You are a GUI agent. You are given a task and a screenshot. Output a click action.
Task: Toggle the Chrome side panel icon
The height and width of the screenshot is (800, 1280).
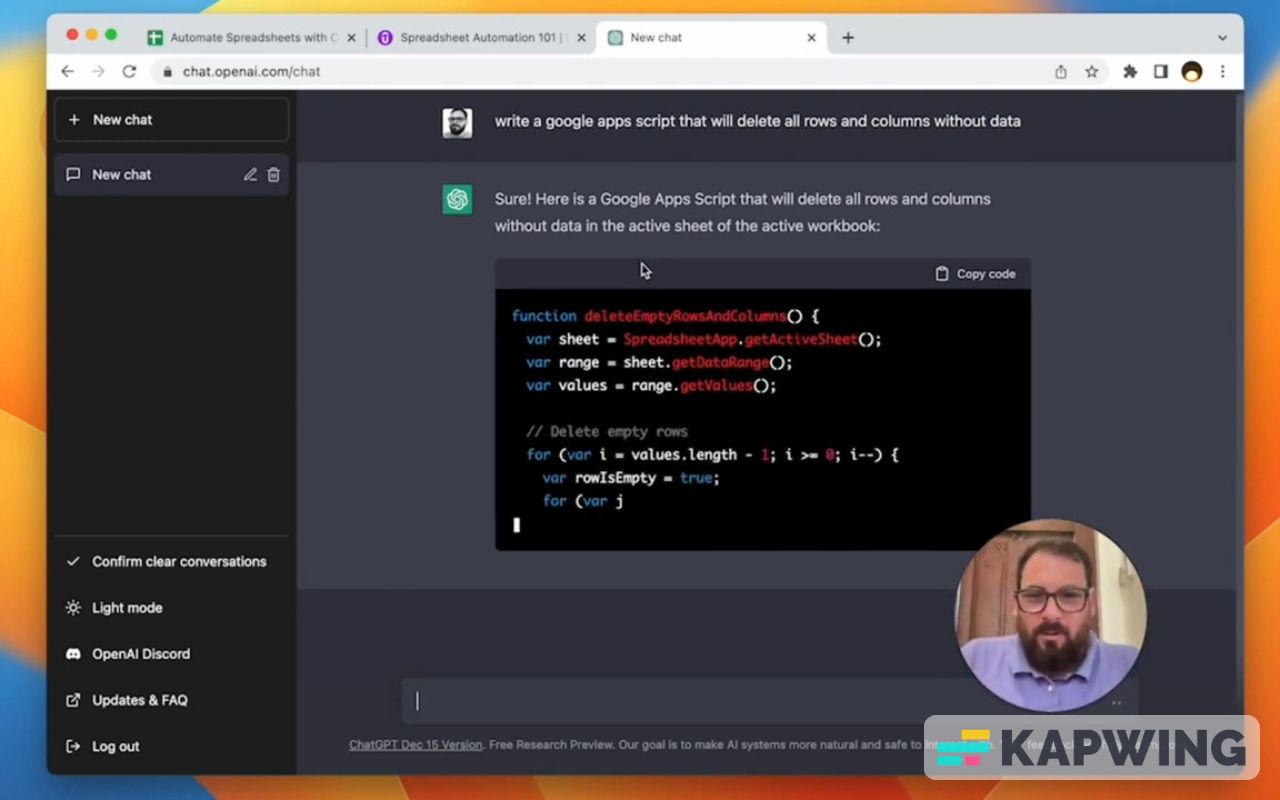1161,71
